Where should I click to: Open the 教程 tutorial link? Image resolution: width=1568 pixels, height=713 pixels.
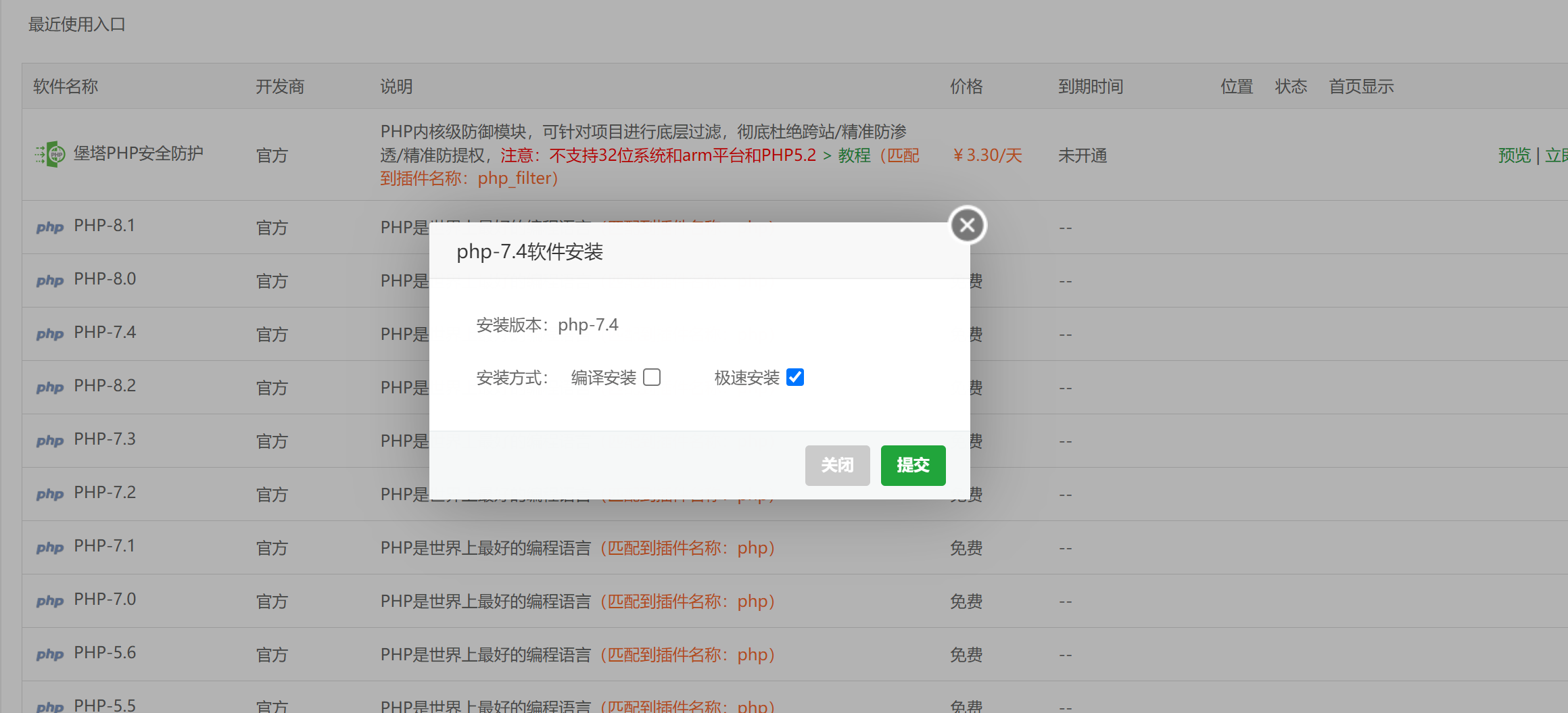[x=854, y=155]
